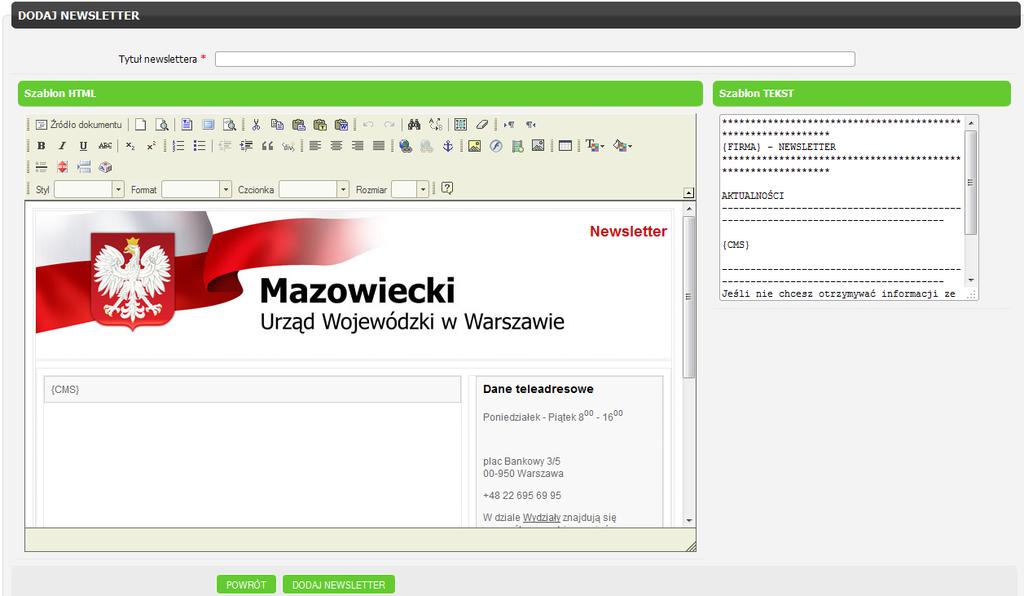Image resolution: width=1024 pixels, height=596 pixels.
Task: Toggle underline formatting
Action: click(x=83, y=146)
